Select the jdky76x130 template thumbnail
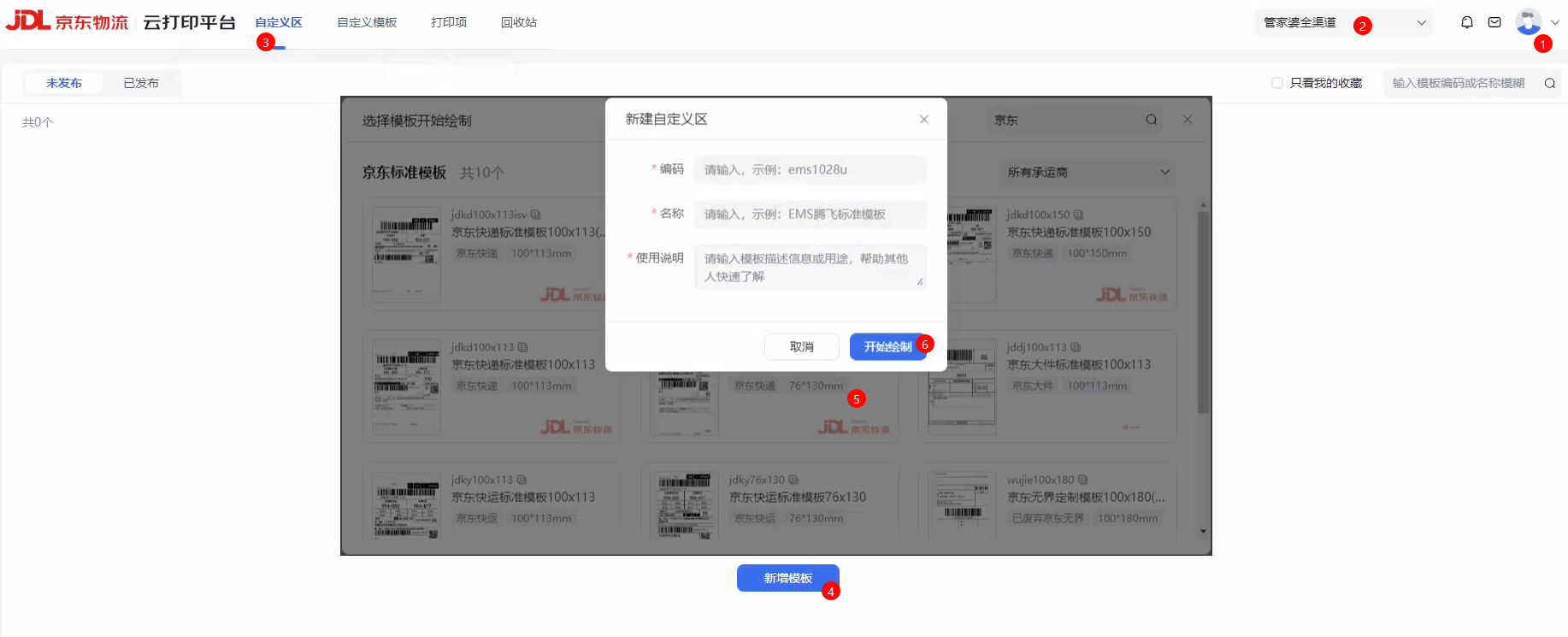Screen dimensions: 1568x637 (685, 507)
